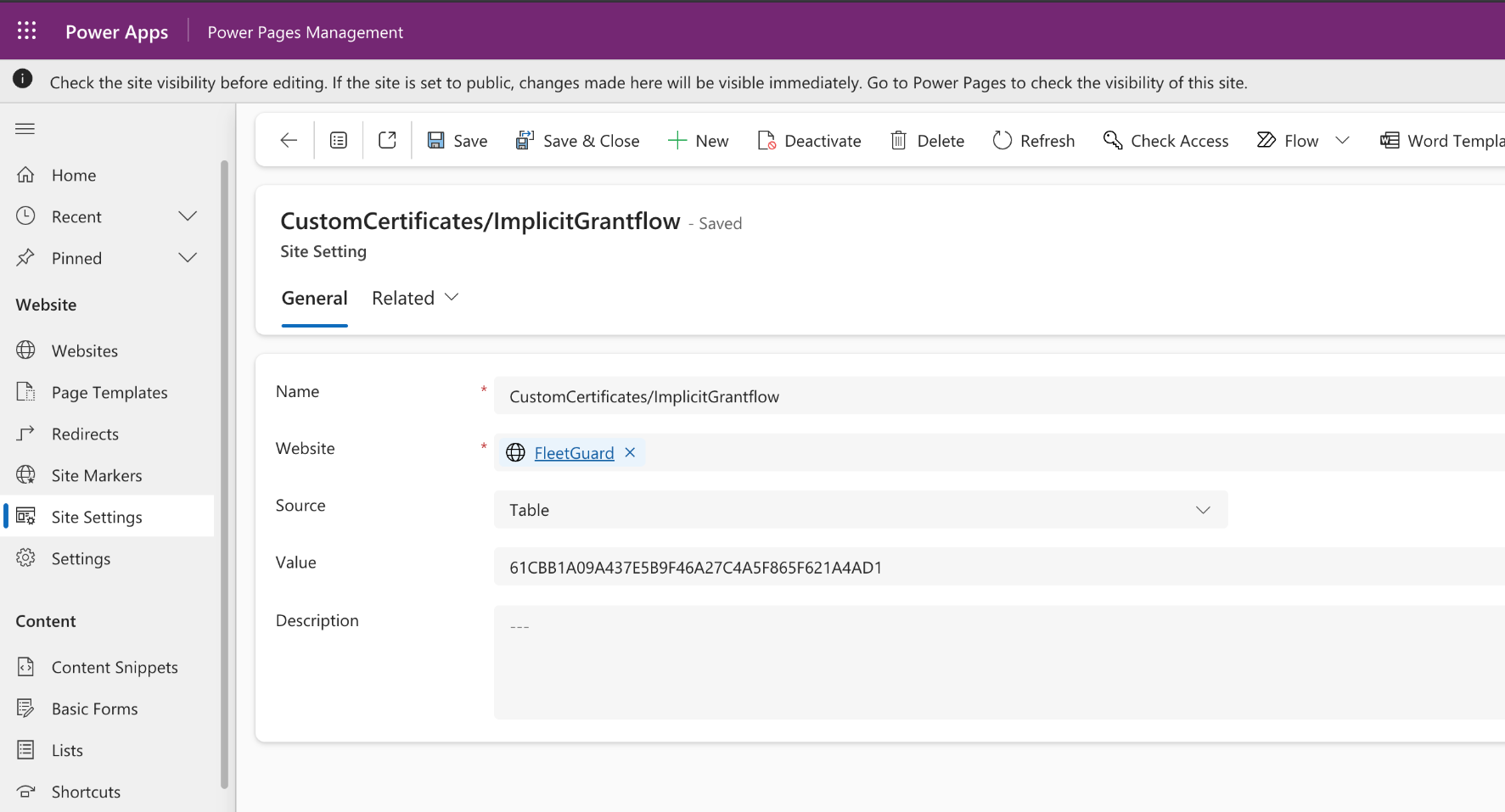Select the General tab
Image resolution: width=1505 pixels, height=812 pixels.
[x=314, y=298]
